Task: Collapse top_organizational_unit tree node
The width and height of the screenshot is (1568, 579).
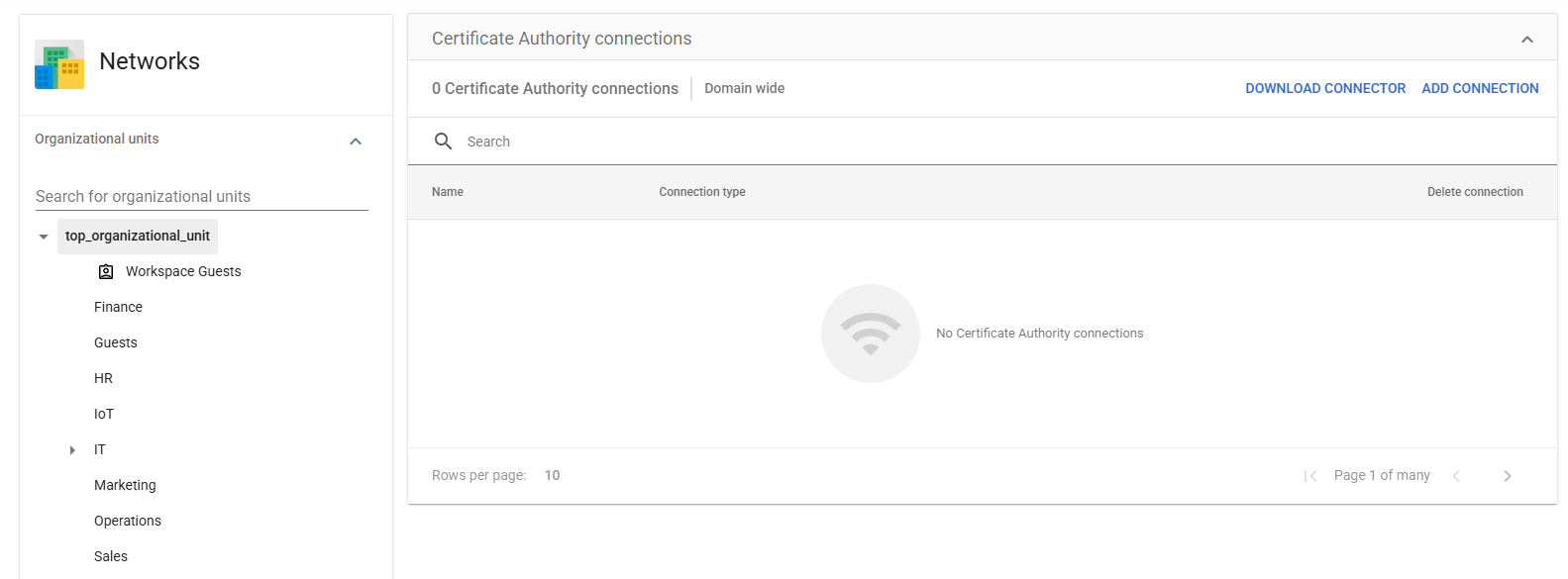Action: [x=44, y=237]
